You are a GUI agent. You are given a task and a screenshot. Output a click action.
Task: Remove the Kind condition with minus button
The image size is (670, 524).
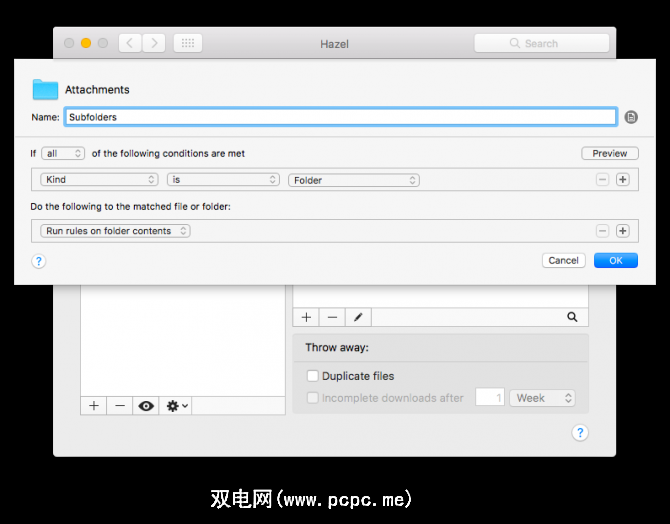[x=602, y=180]
